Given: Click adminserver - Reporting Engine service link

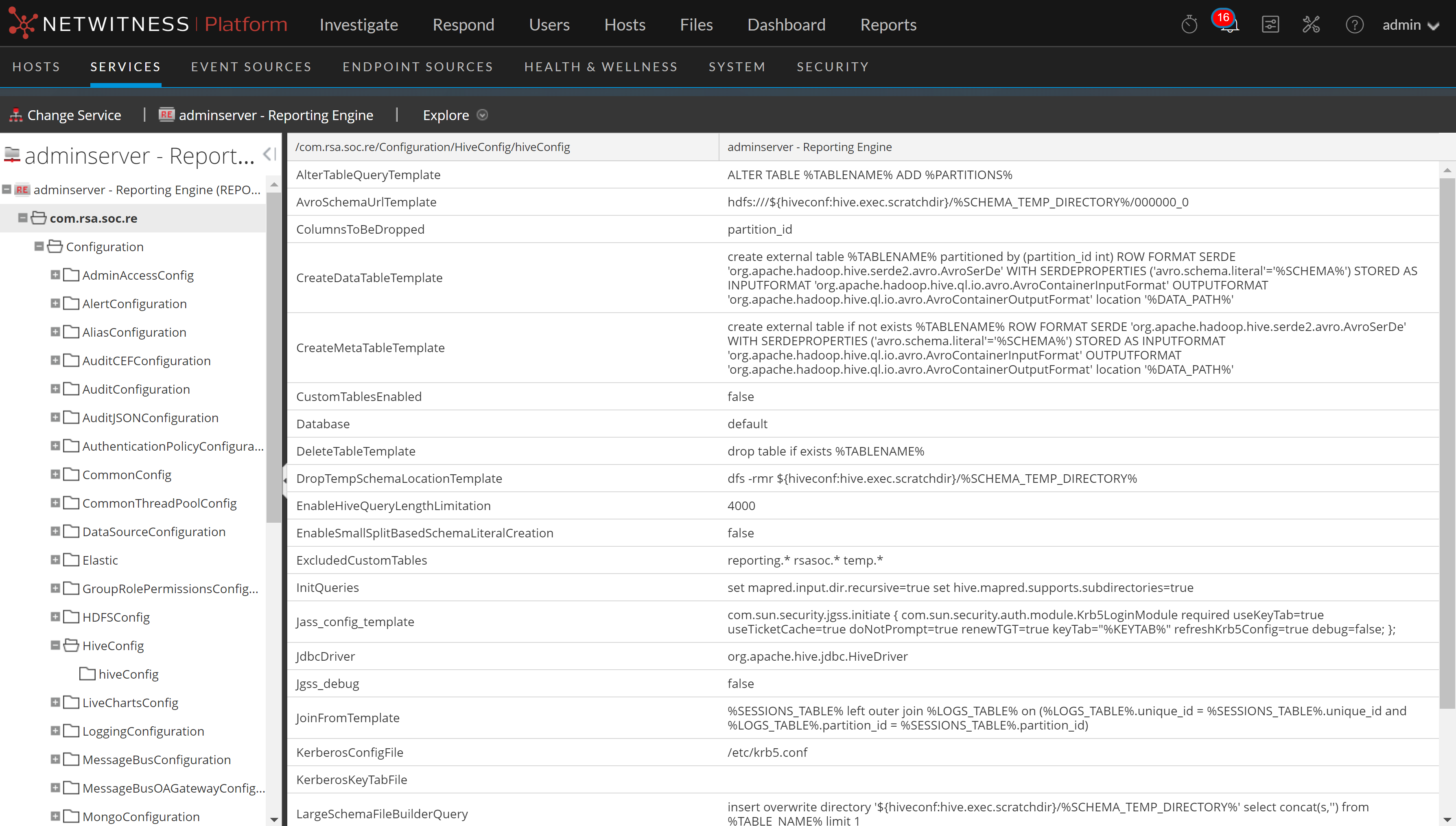Looking at the screenshot, I should pos(275,115).
